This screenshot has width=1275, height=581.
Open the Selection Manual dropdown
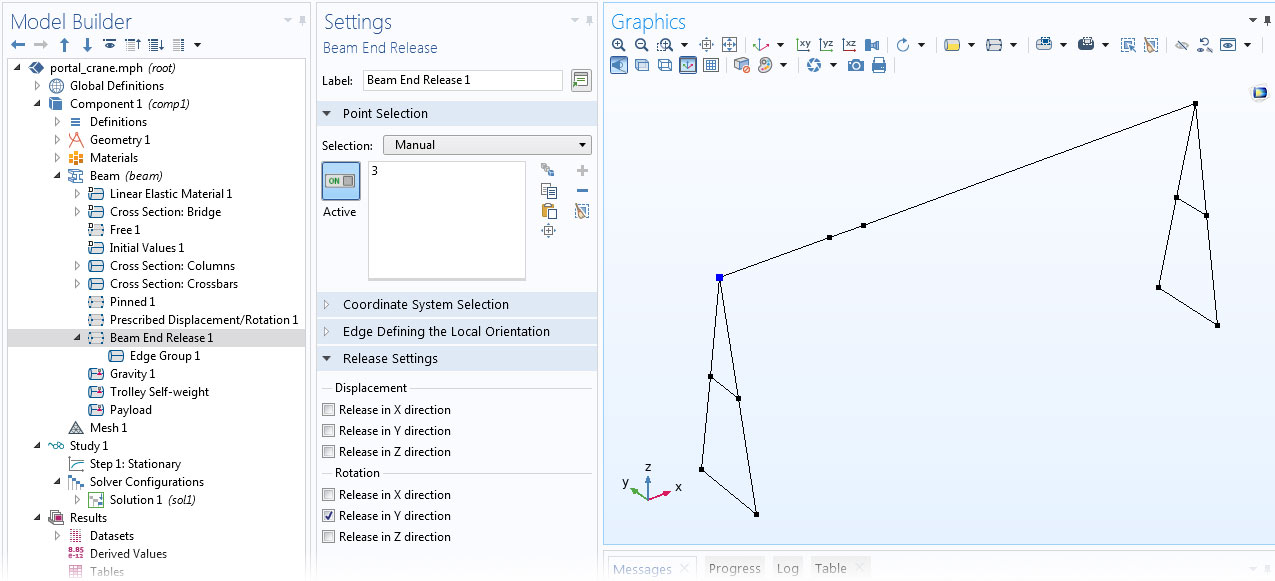487,145
